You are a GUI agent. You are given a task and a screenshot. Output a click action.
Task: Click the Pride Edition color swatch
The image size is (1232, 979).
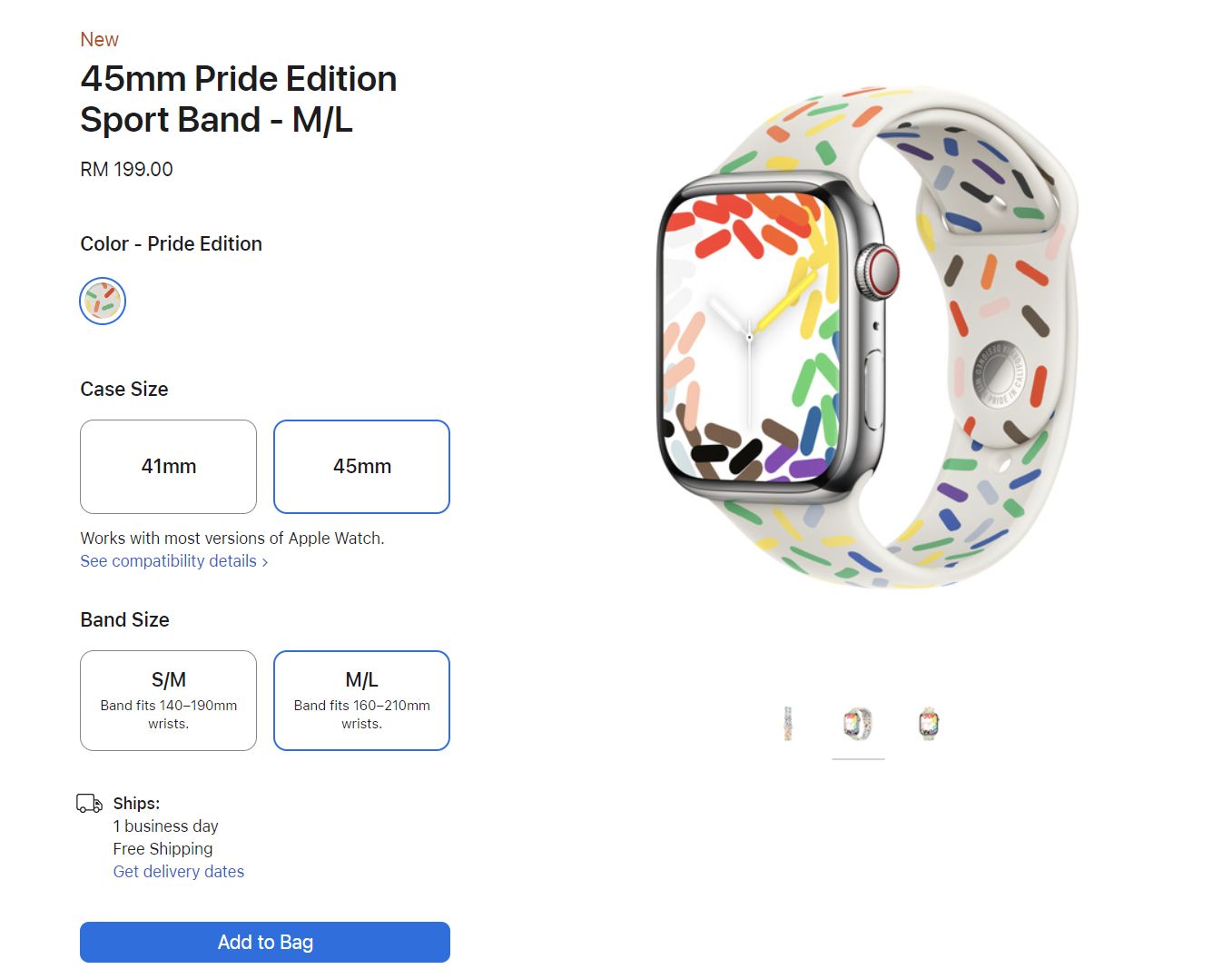(102, 301)
